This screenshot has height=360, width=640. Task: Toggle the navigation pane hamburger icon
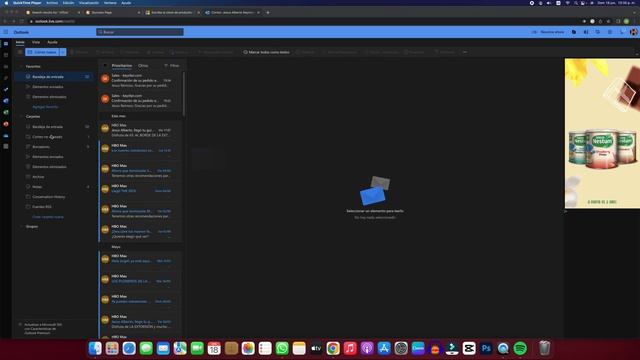(x=20, y=52)
